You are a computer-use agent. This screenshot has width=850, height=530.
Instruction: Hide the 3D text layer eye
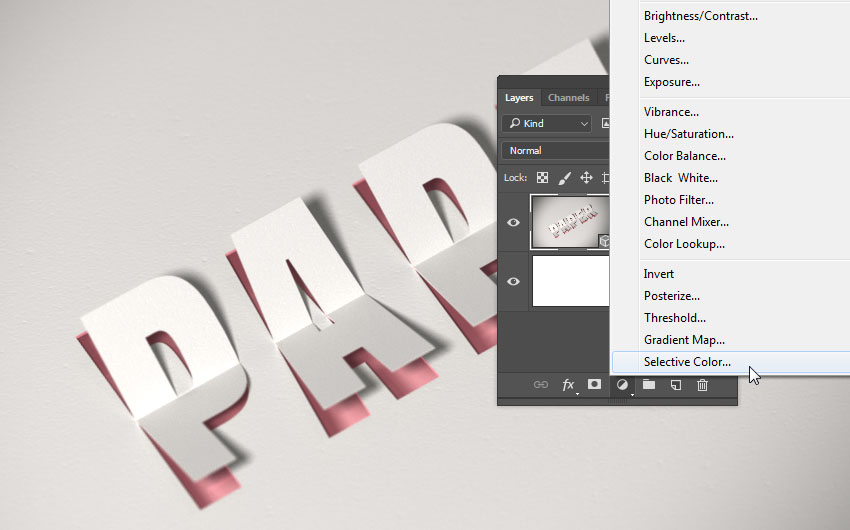click(x=513, y=223)
